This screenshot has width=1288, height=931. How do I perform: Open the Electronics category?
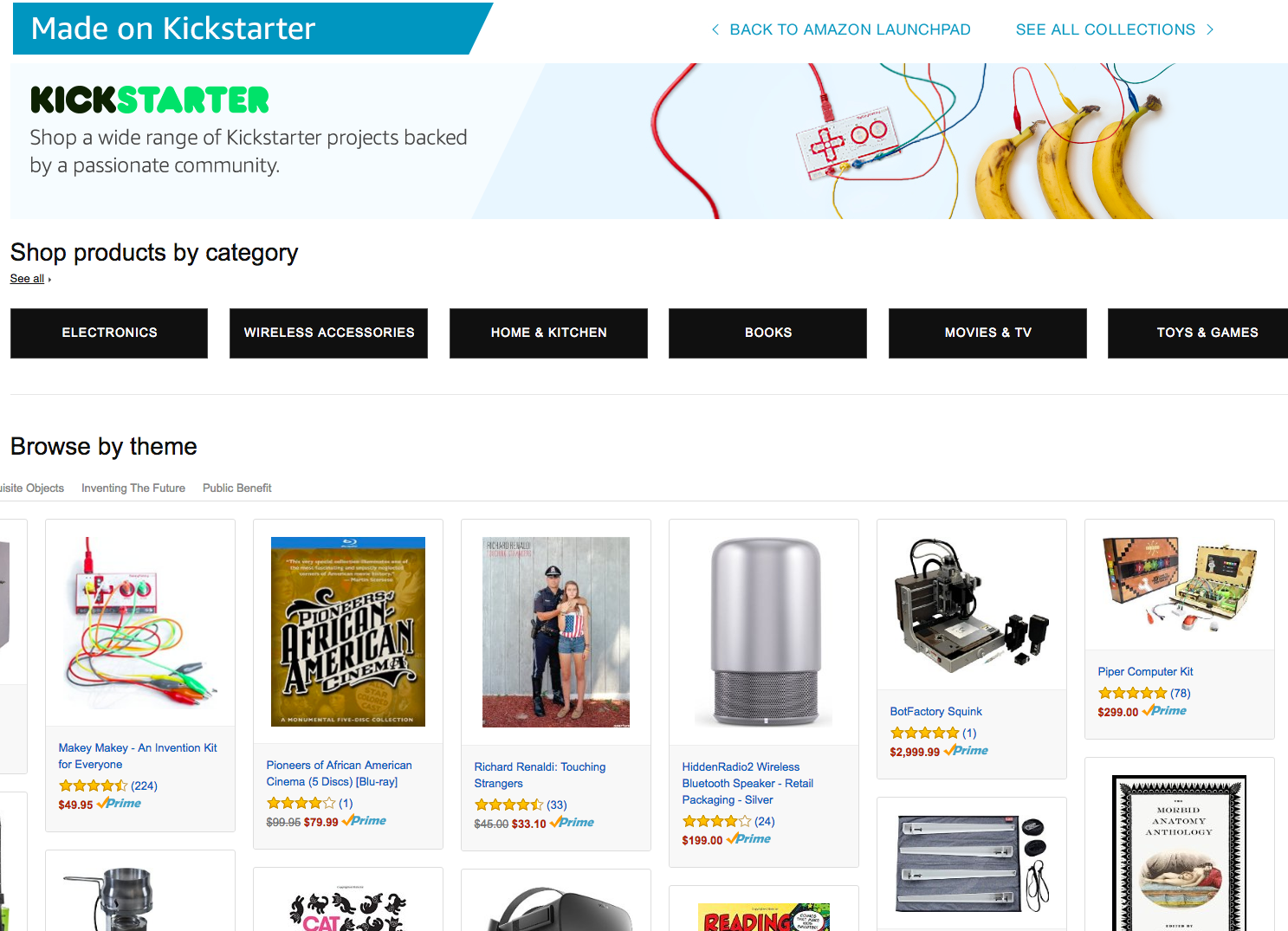109,333
